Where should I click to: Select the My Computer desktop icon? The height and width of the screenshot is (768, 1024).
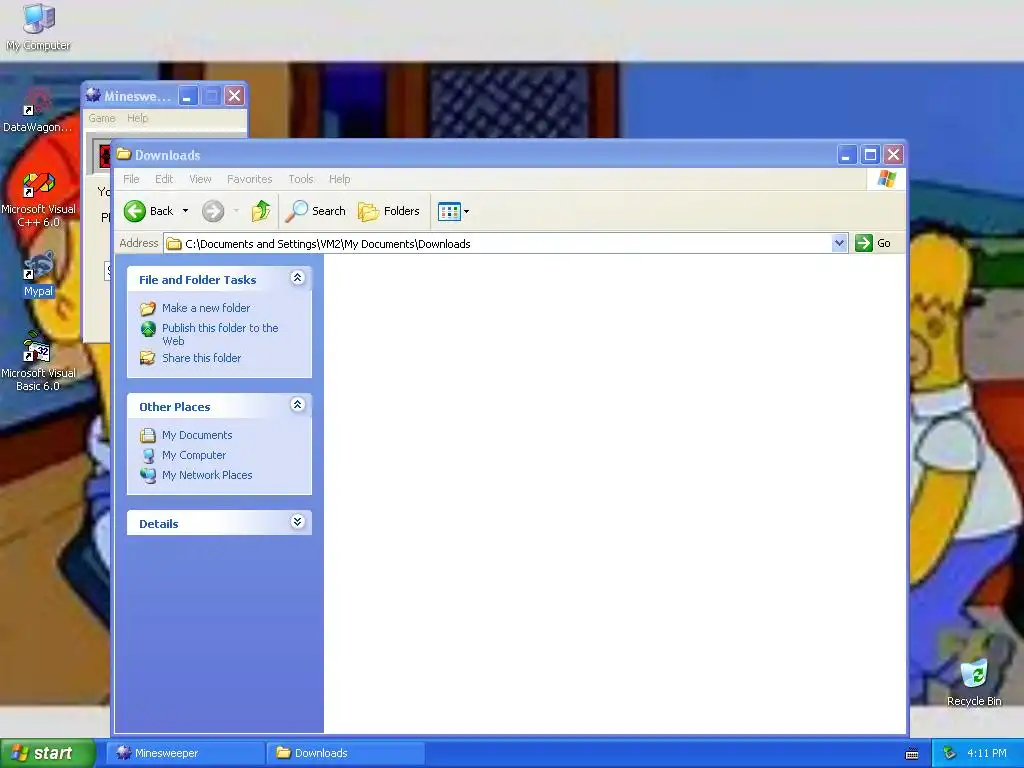(x=39, y=27)
